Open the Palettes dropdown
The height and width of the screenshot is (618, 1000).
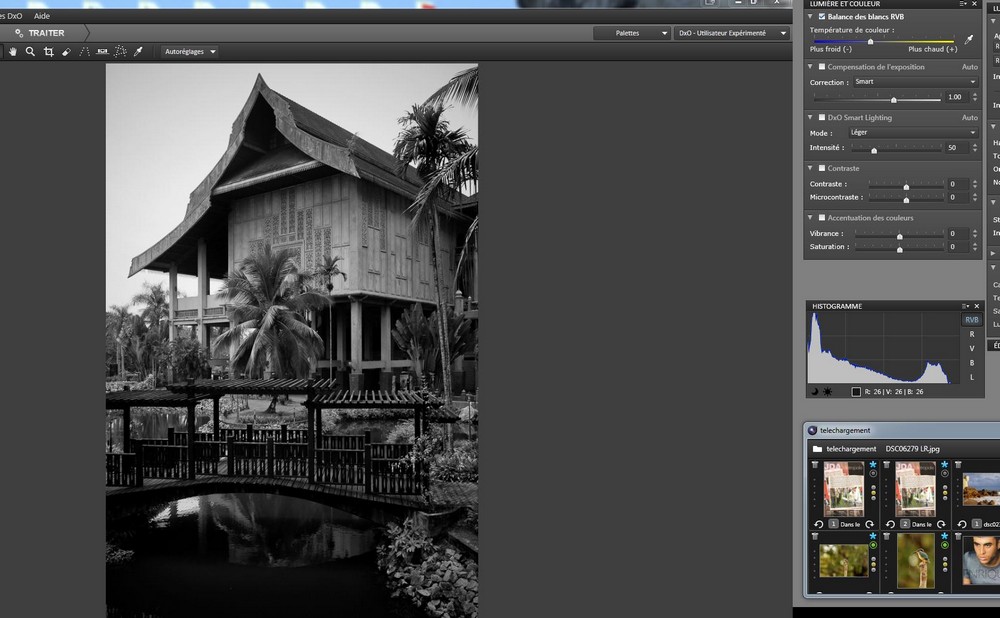[631, 33]
